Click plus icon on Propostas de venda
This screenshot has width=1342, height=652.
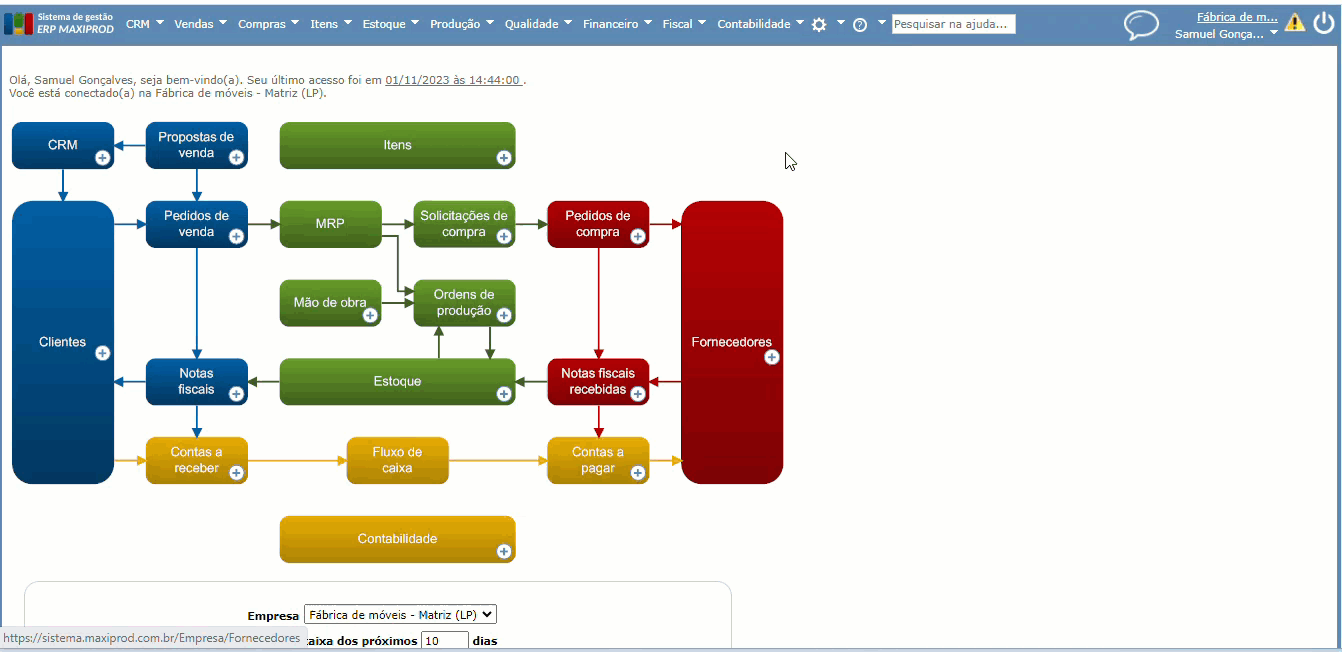tap(237, 158)
